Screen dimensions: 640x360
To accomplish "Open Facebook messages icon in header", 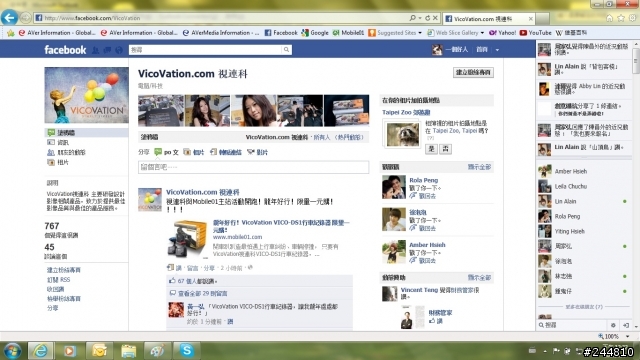I will tap(107, 50).
